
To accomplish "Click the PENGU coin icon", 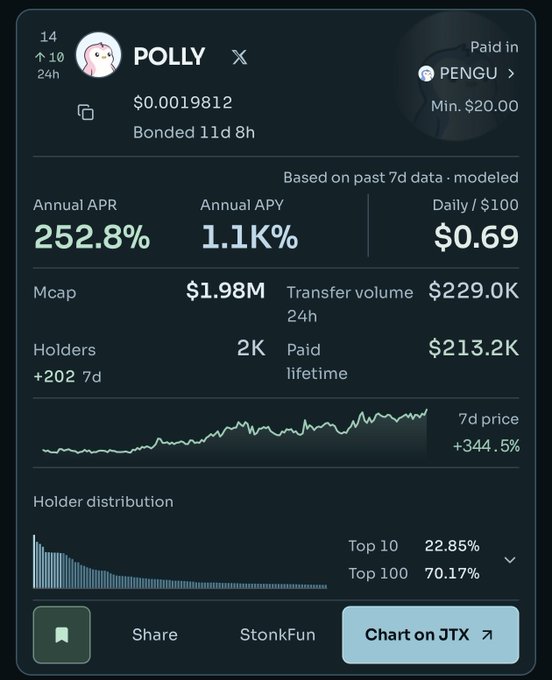I will [x=426, y=74].
